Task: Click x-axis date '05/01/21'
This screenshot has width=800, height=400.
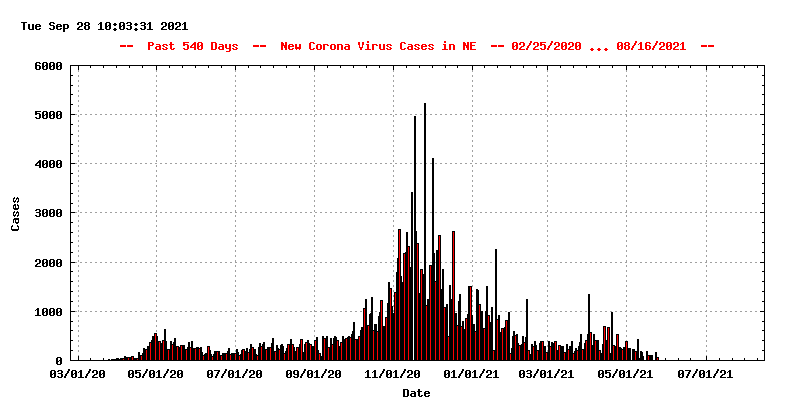Action: click(x=627, y=374)
